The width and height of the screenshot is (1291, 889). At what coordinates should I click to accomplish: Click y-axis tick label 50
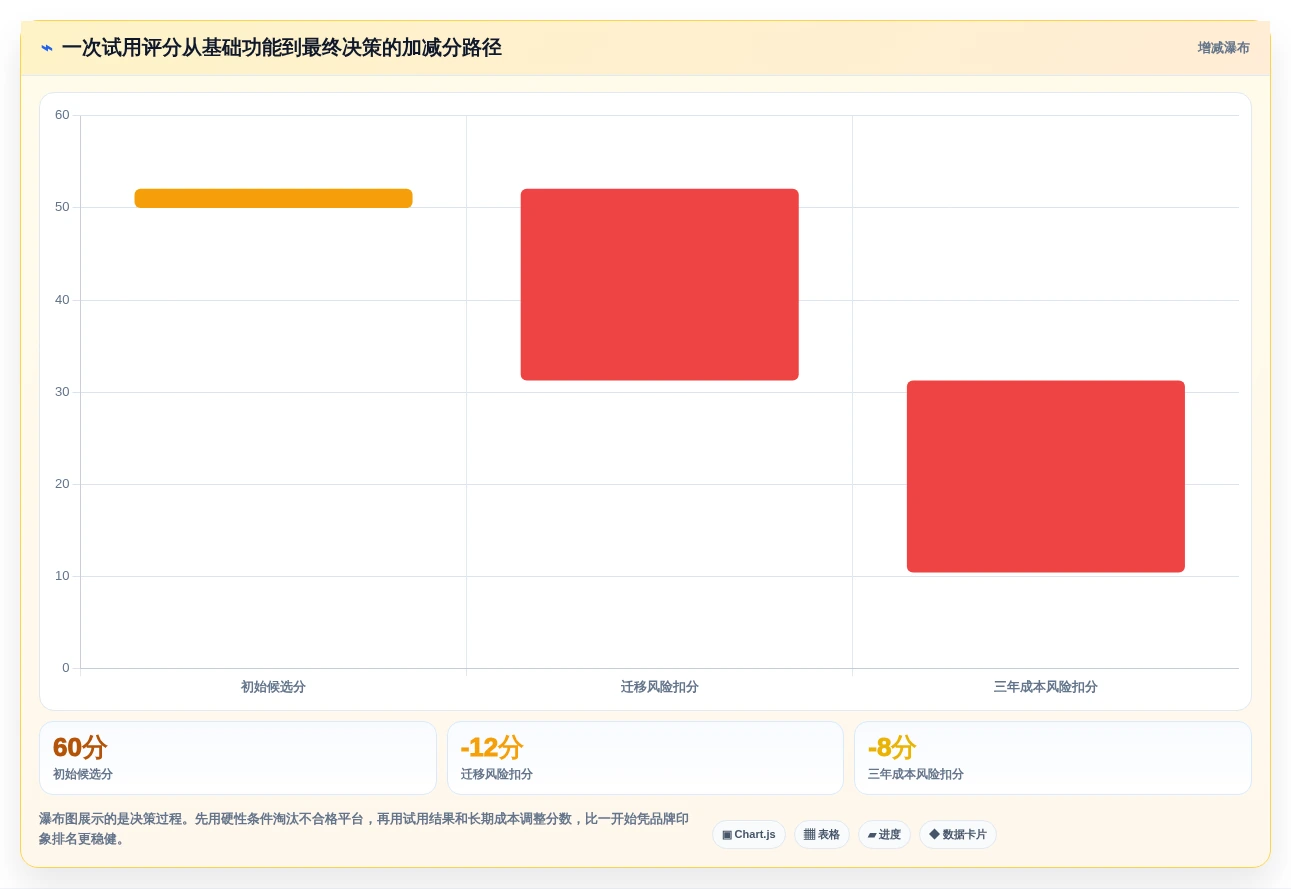pos(62,207)
